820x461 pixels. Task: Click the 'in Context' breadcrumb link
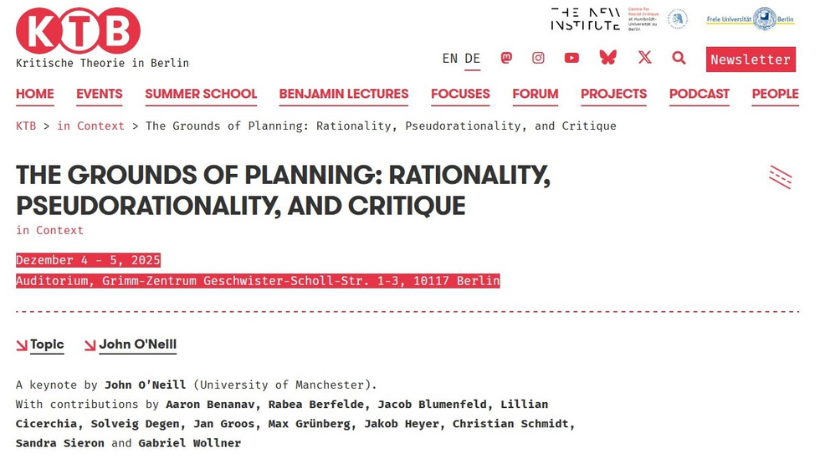pos(91,126)
